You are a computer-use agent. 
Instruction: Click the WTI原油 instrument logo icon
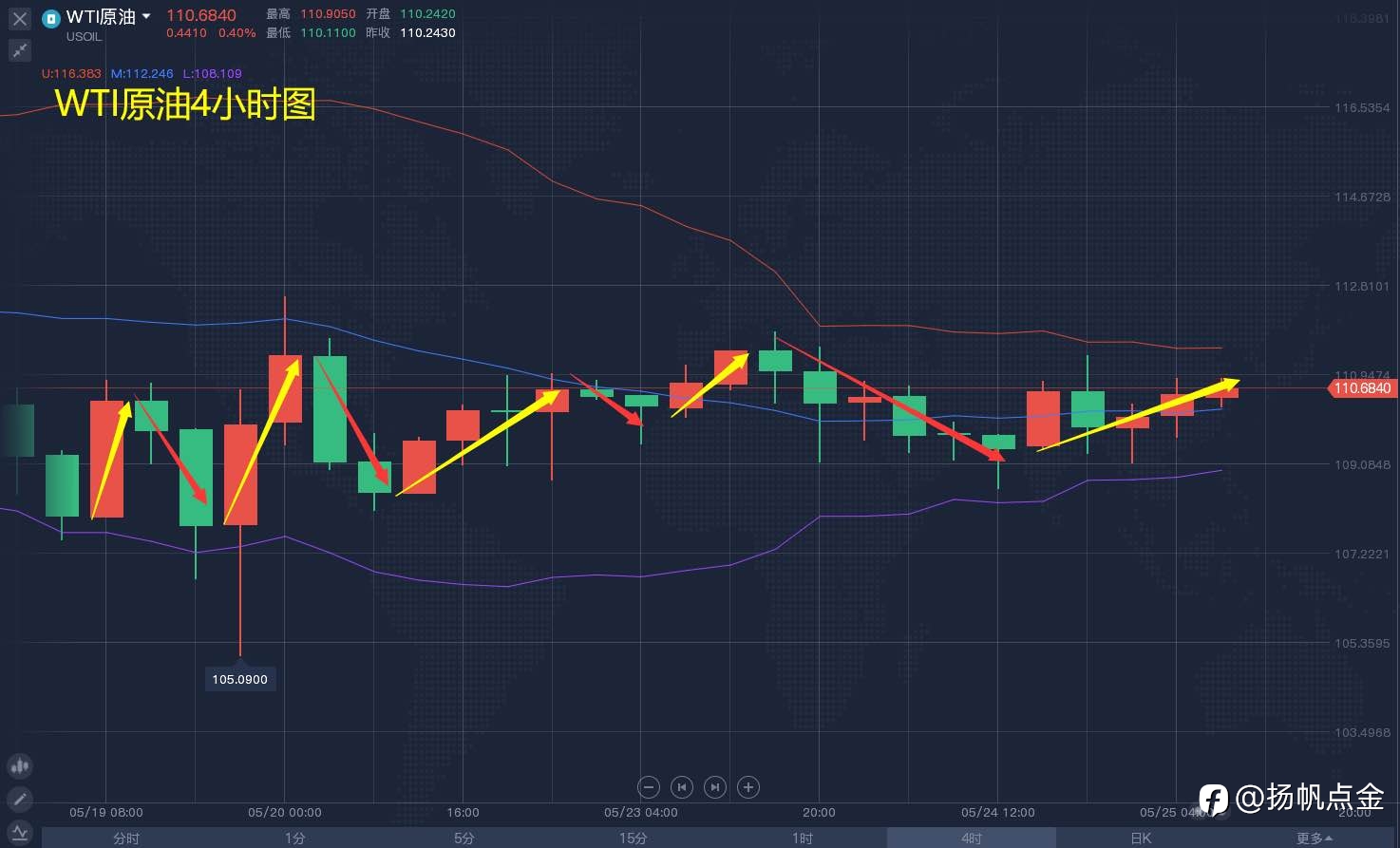[51, 18]
